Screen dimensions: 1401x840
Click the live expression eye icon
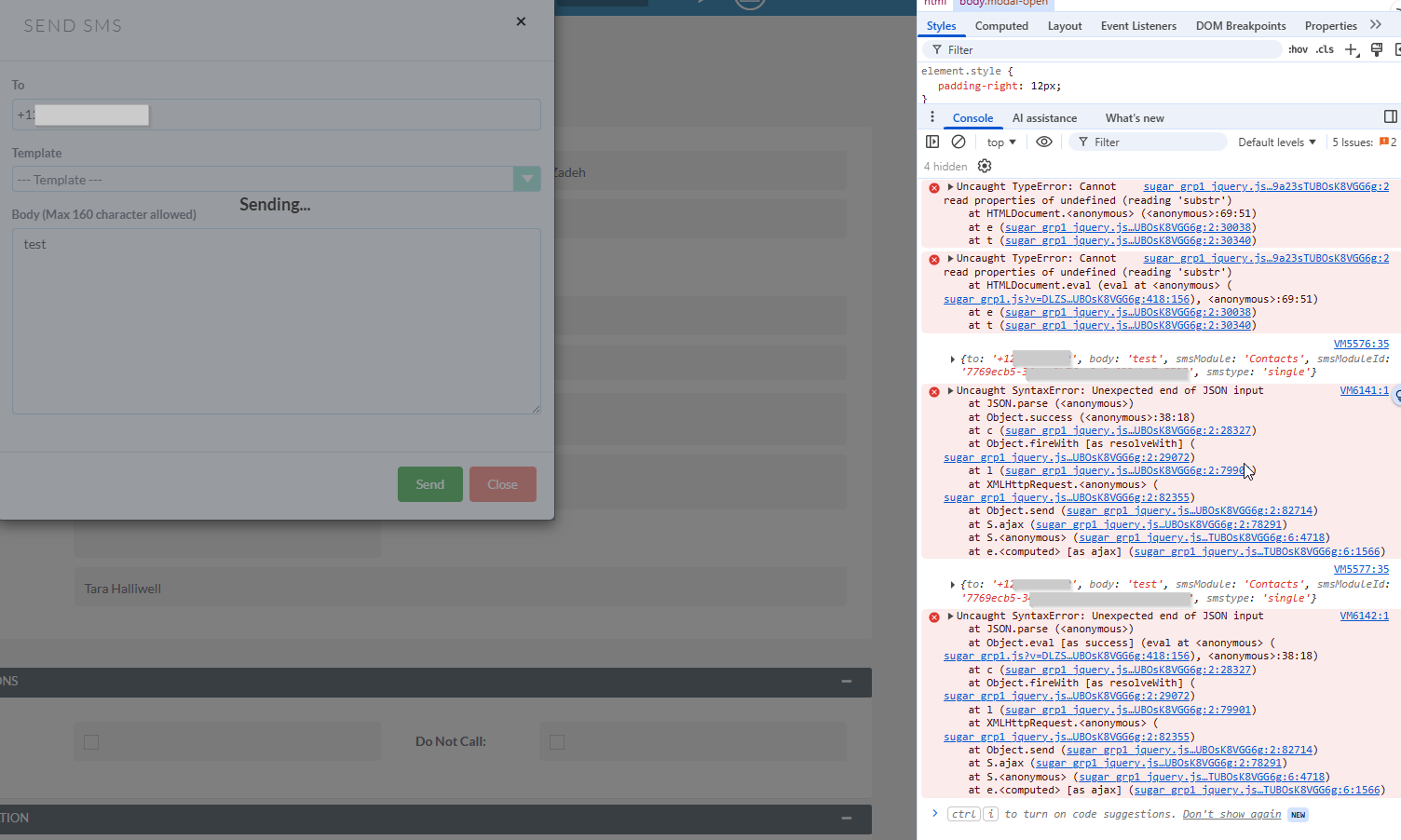click(1044, 142)
